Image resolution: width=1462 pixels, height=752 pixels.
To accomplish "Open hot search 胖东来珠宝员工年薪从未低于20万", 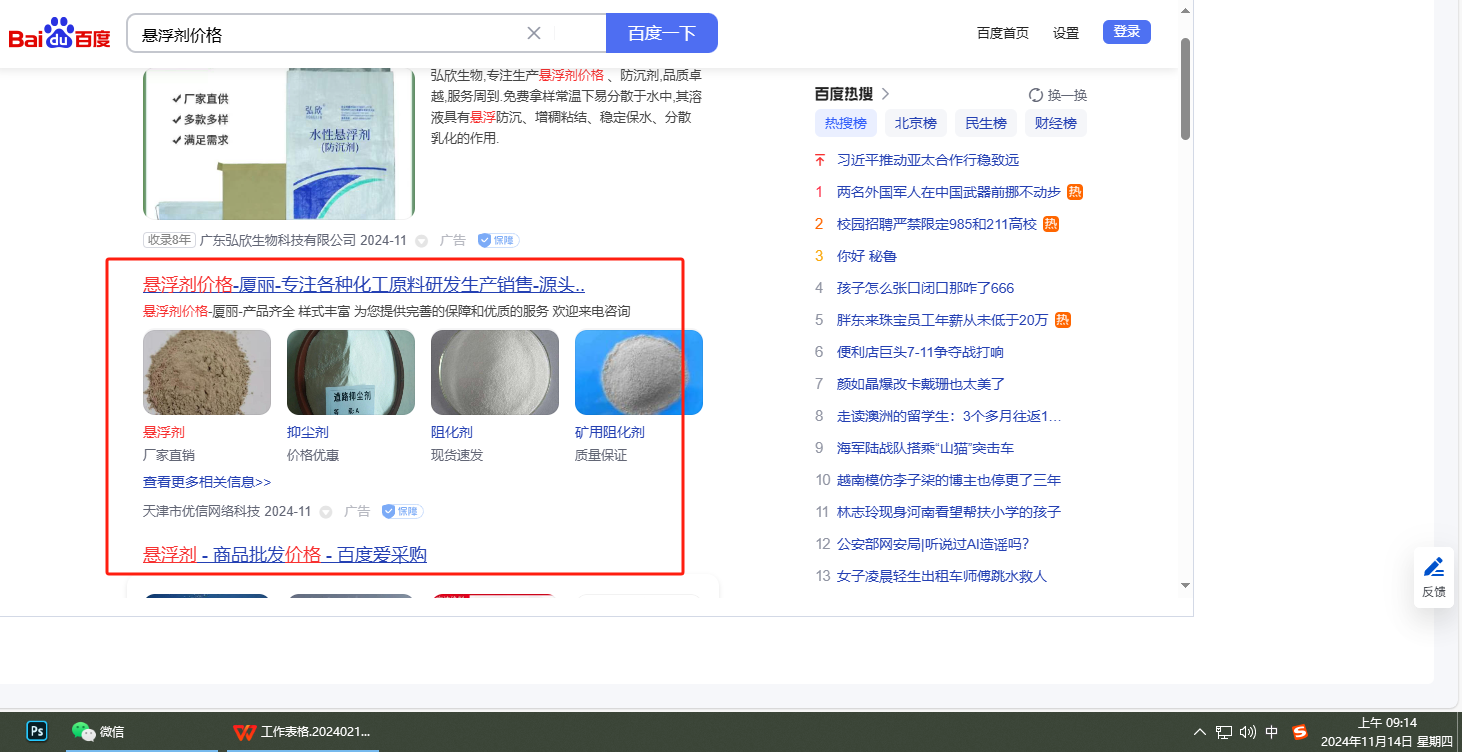I will tap(943, 320).
